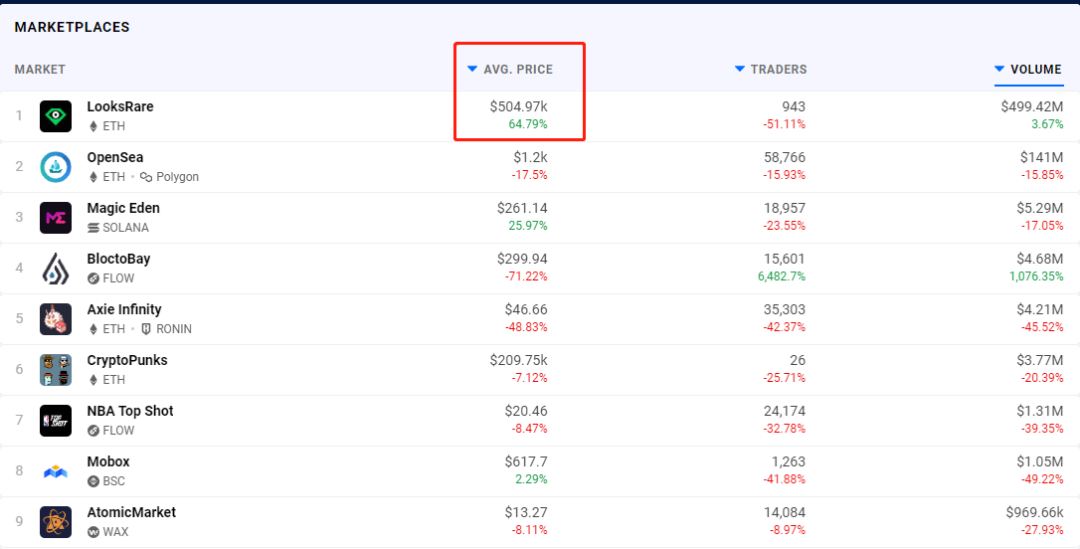Click the NBA Top Shot logo

coord(56,421)
